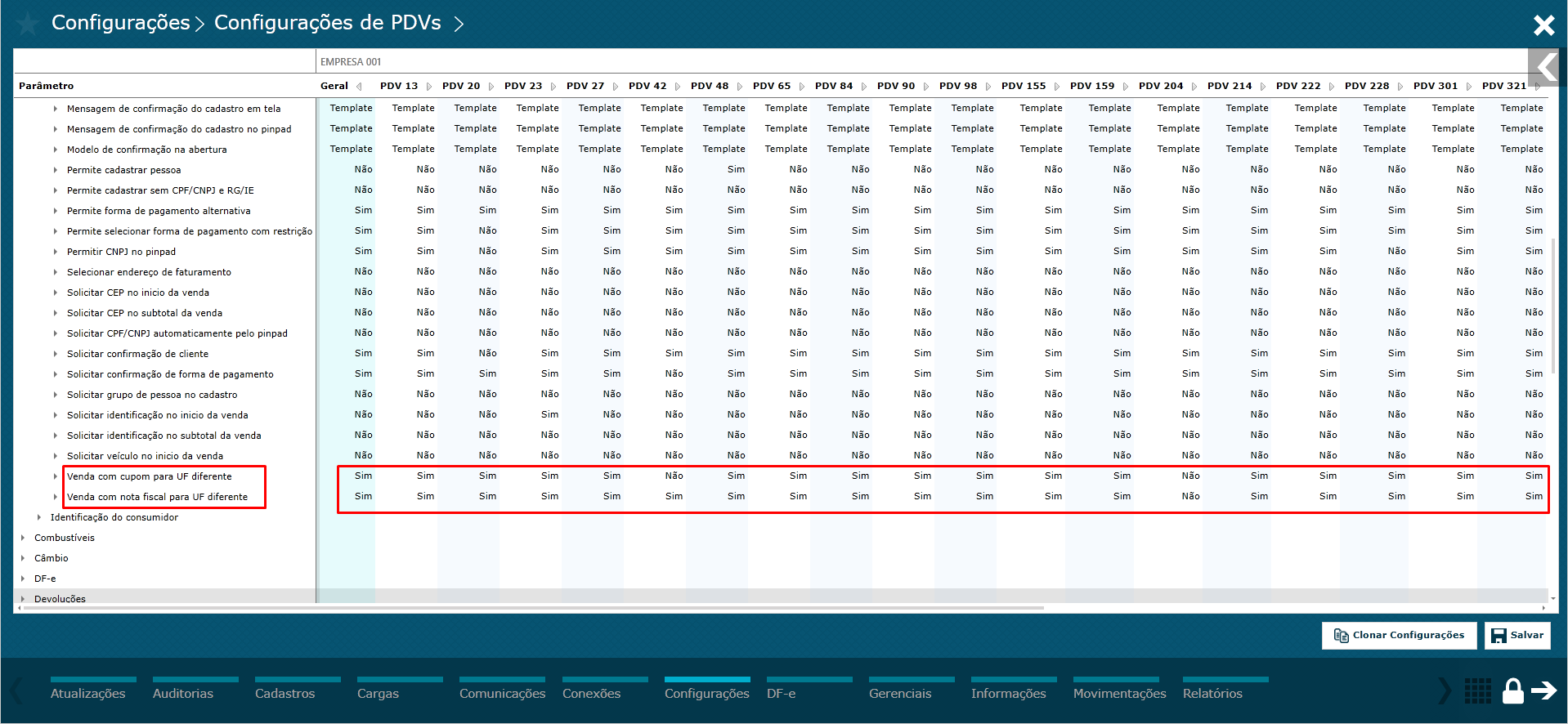1568x724 pixels.
Task: Click the Configurações breadcrumb link
Action: coord(121,23)
